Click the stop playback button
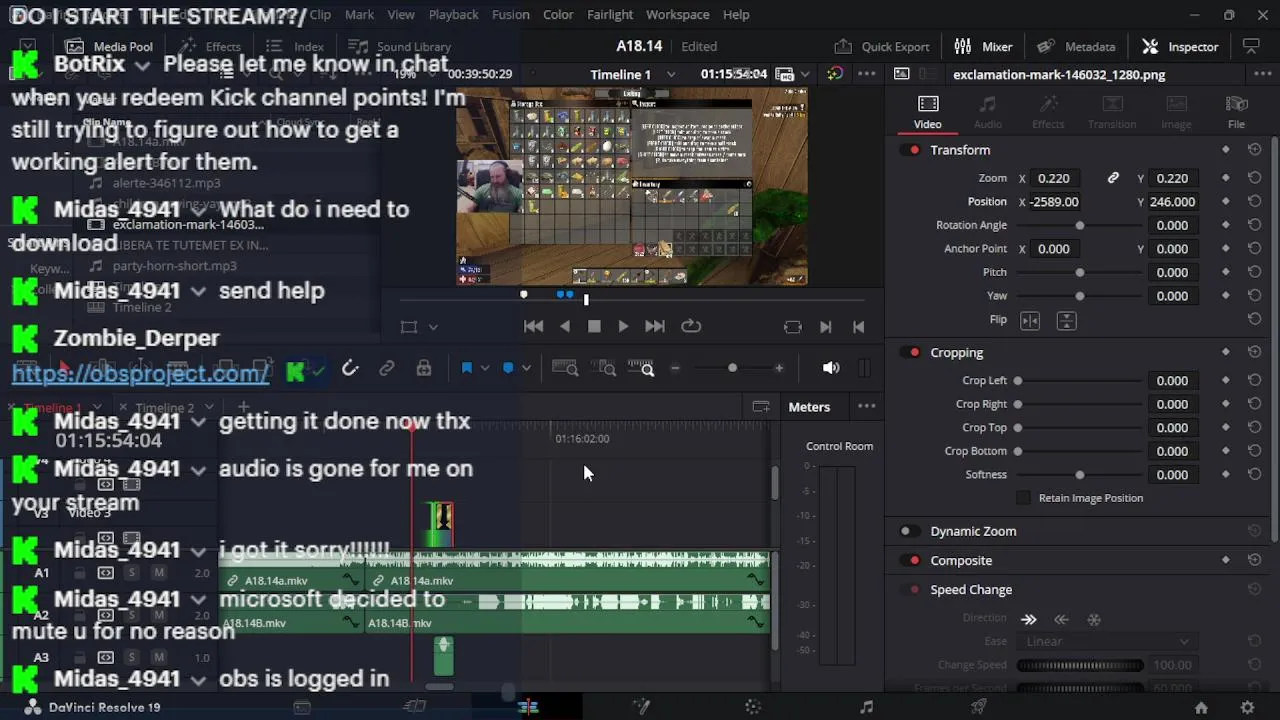Screen dimensions: 1280x720 [x=594, y=326]
